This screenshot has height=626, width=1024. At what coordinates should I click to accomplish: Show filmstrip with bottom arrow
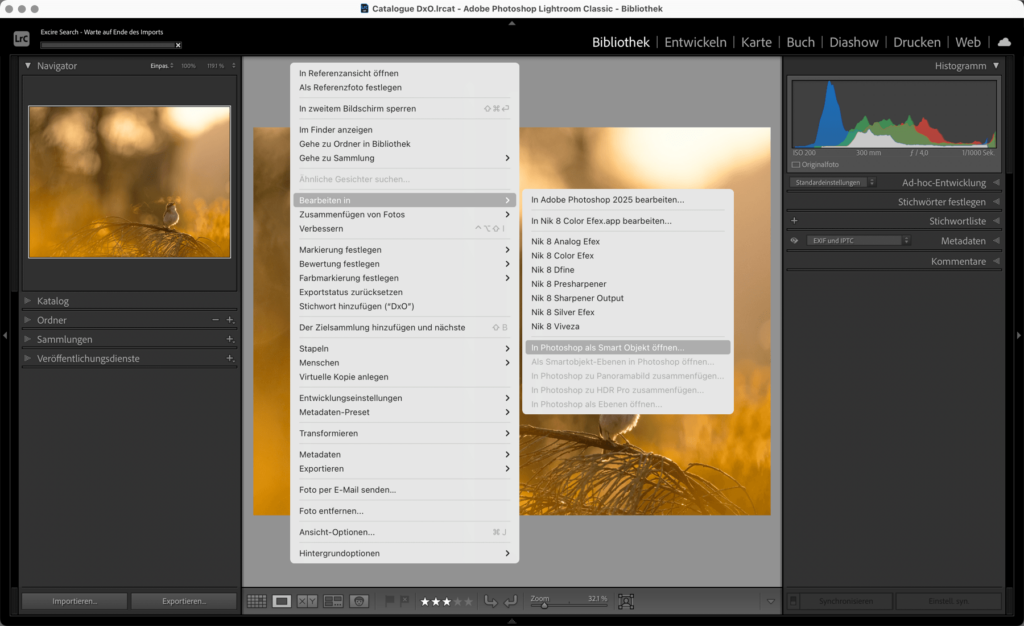pos(512,621)
